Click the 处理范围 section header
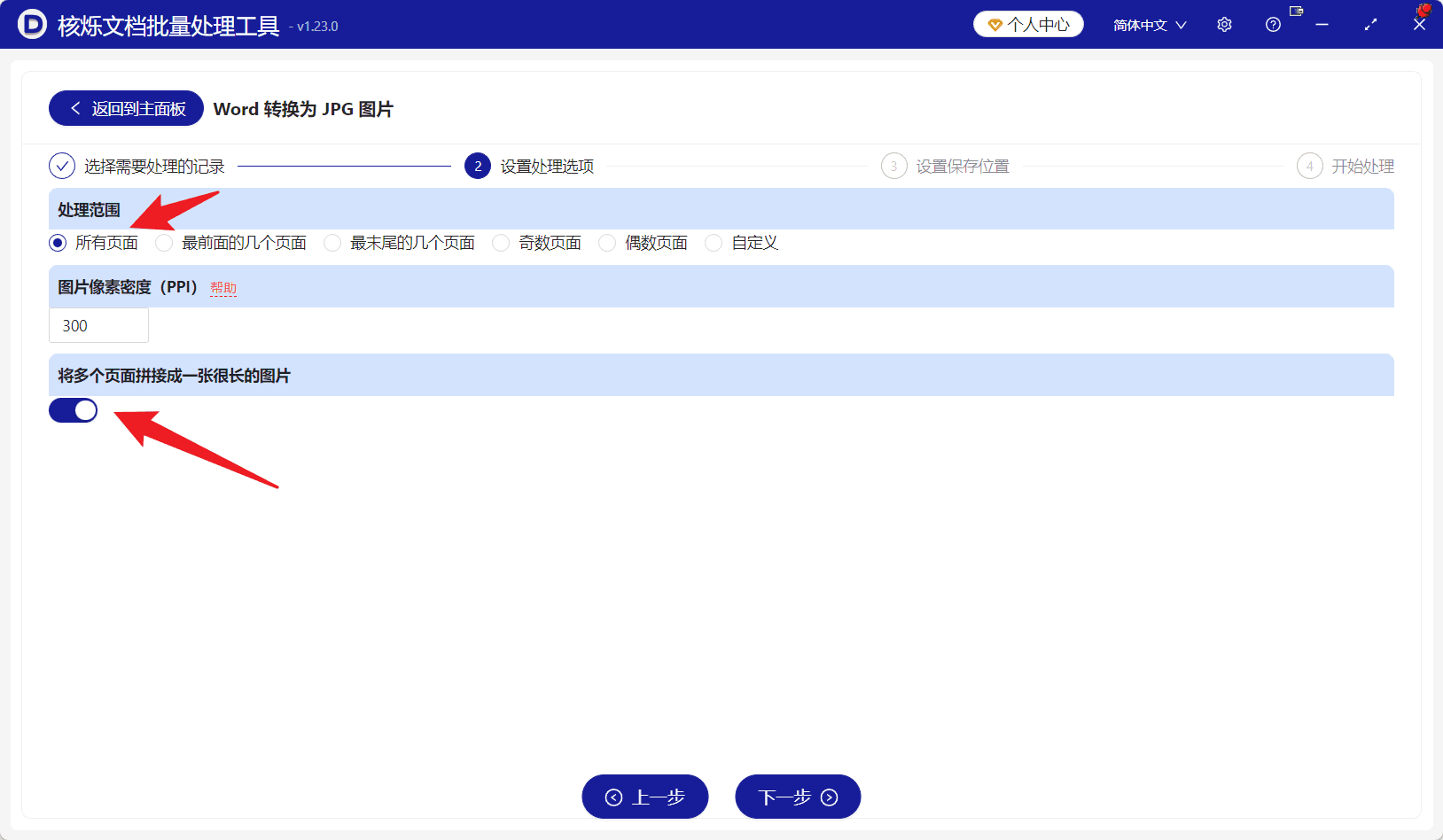Image resolution: width=1443 pixels, height=840 pixels. pyautogui.click(x=721, y=209)
